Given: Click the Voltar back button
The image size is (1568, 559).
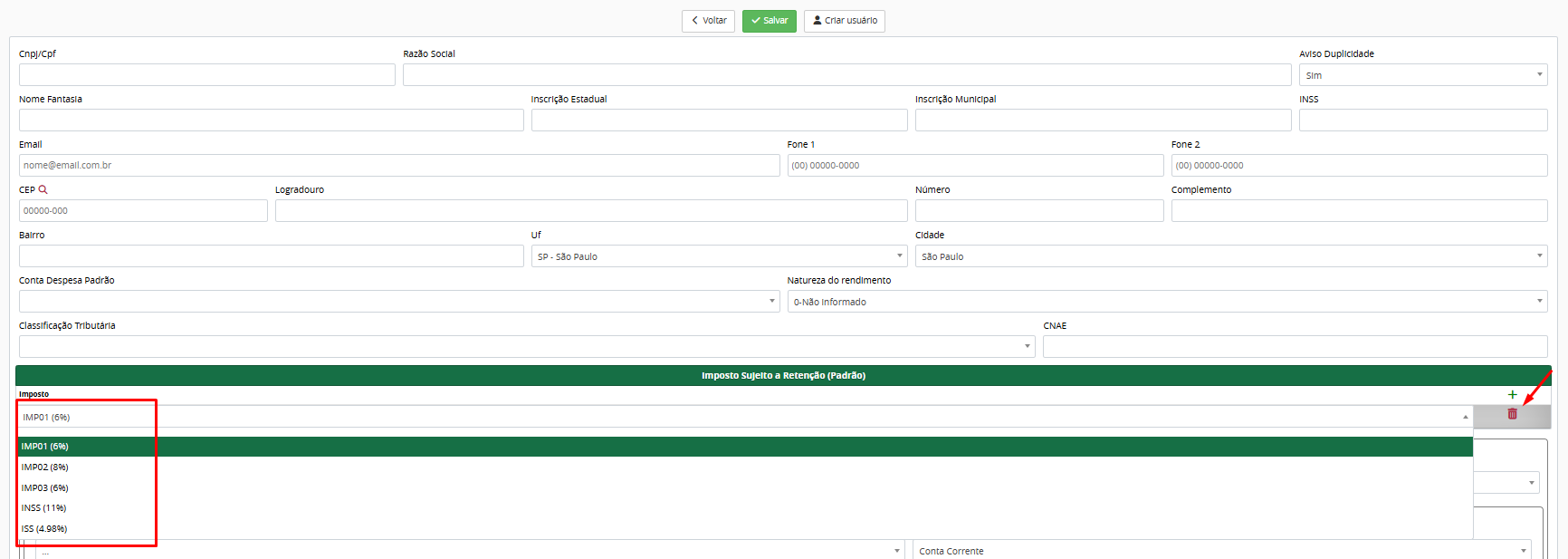Looking at the screenshot, I should tap(708, 21).
